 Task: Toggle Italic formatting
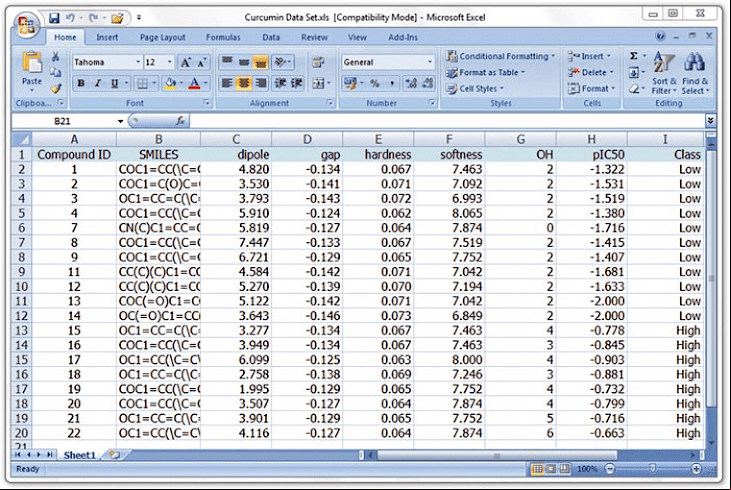pos(98,83)
